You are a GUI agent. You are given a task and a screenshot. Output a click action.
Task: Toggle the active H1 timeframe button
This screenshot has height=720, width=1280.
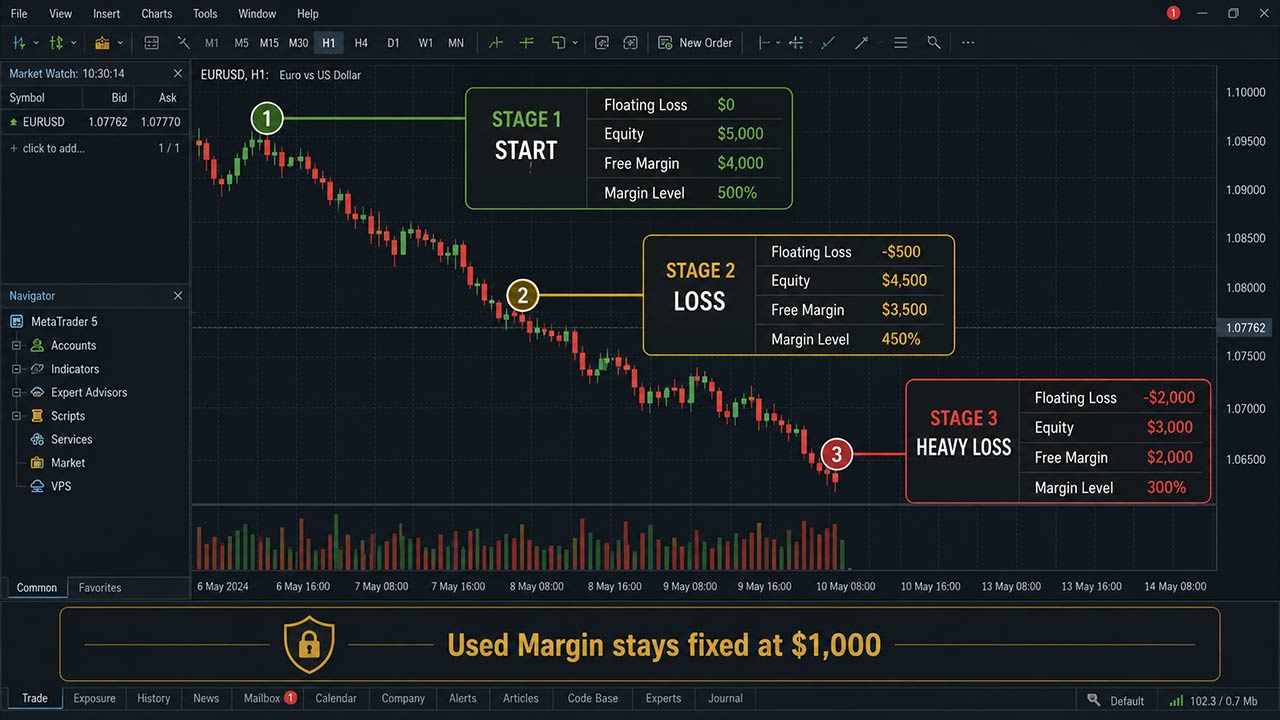tap(329, 43)
